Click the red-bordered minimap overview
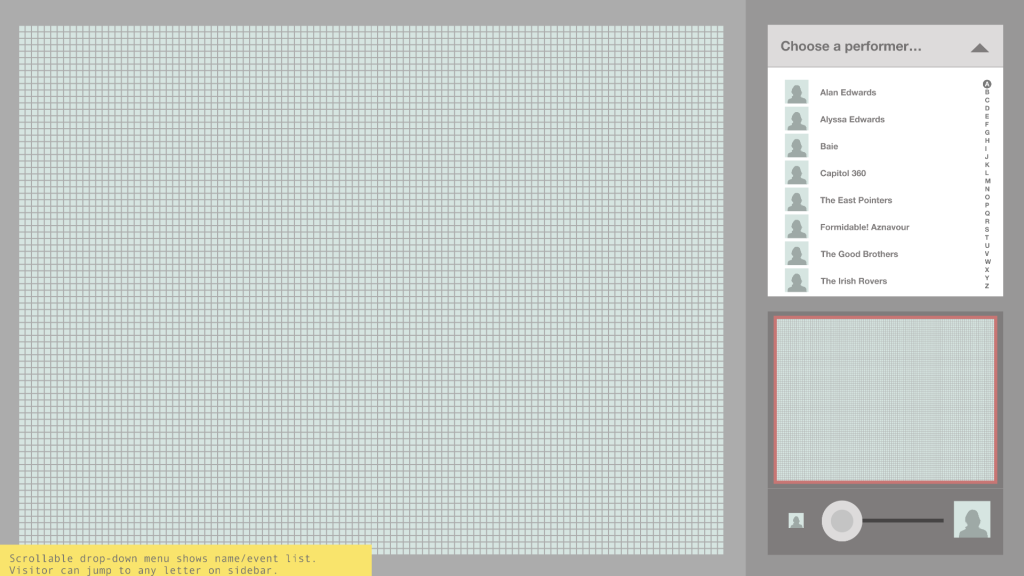This screenshot has height=576, width=1024. coord(885,400)
